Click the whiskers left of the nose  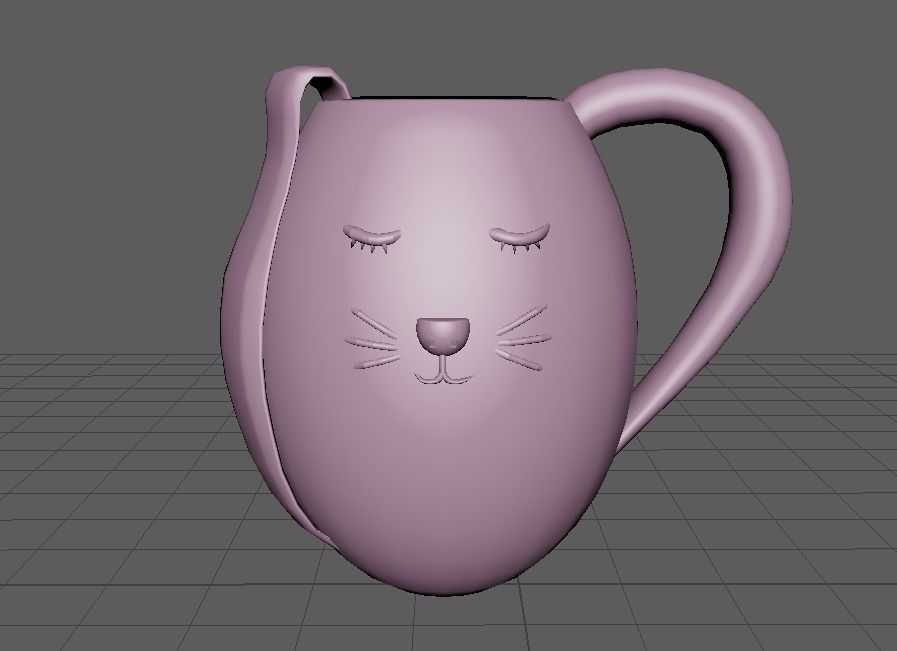373,340
